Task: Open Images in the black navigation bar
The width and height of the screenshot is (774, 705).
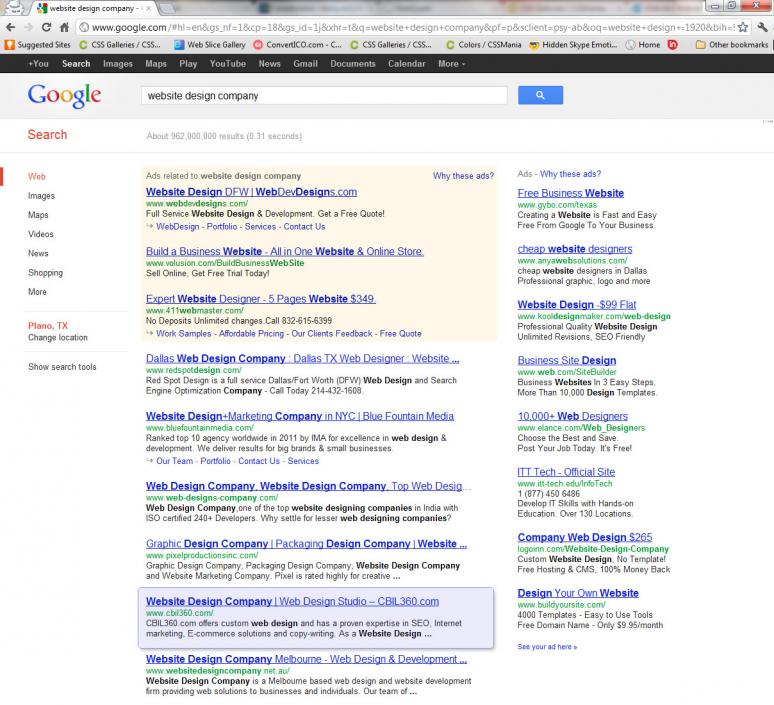Action: (117, 64)
